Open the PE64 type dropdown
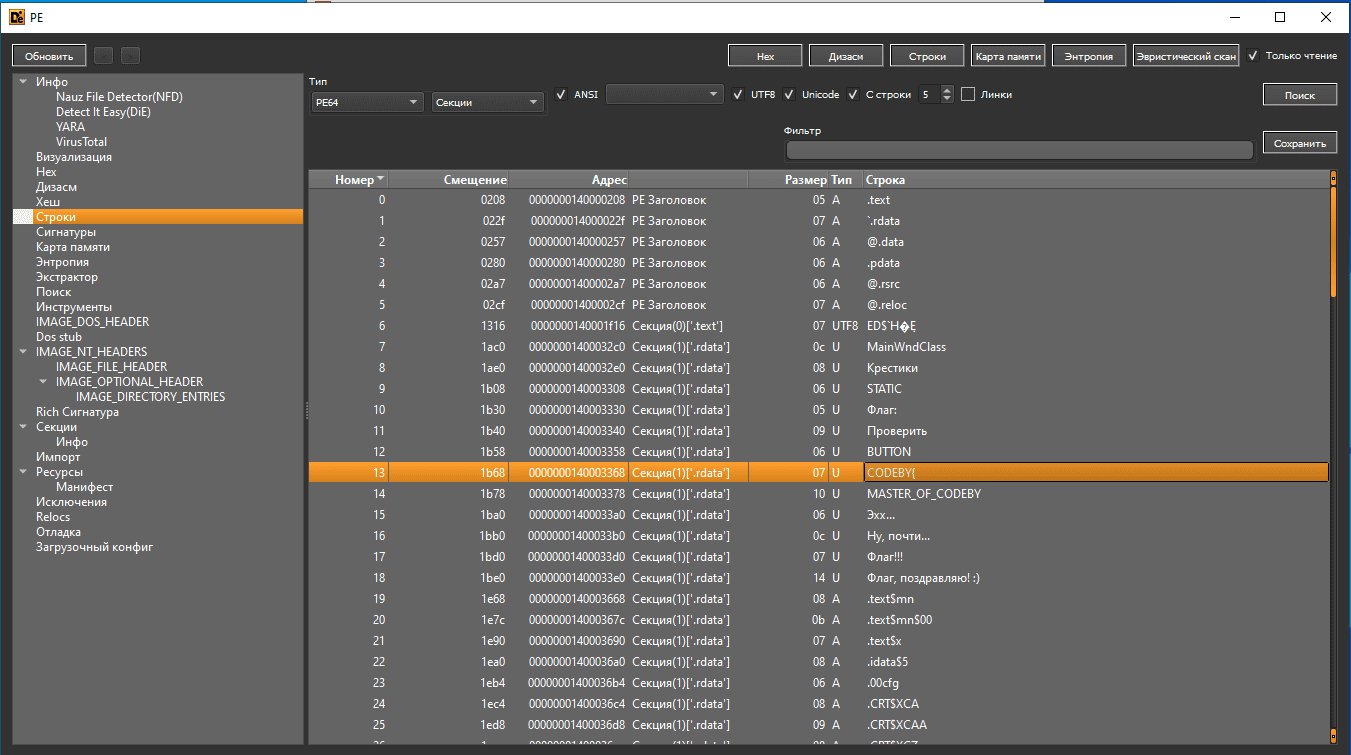1351x755 pixels. [367, 102]
